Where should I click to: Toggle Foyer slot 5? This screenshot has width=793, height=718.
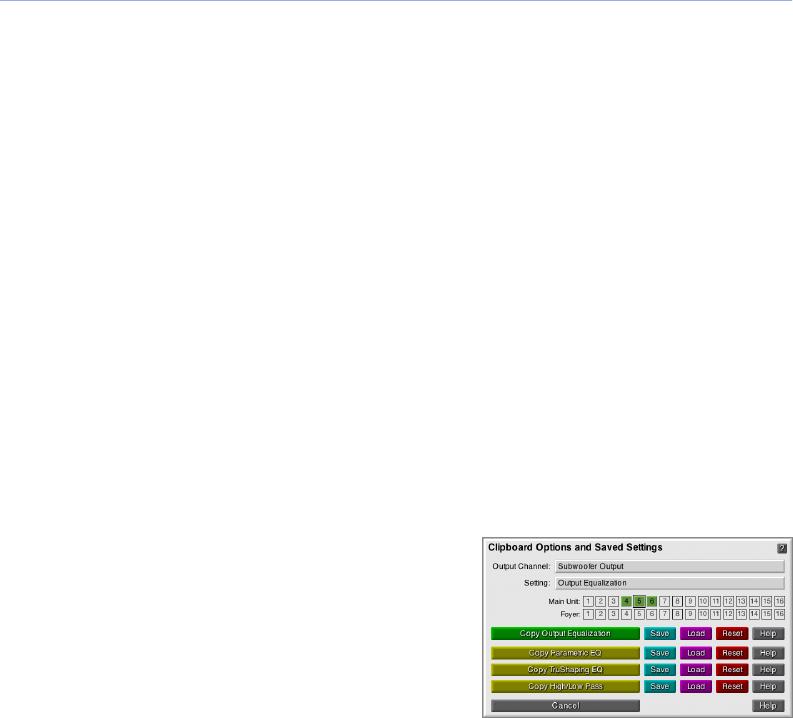tap(639, 614)
